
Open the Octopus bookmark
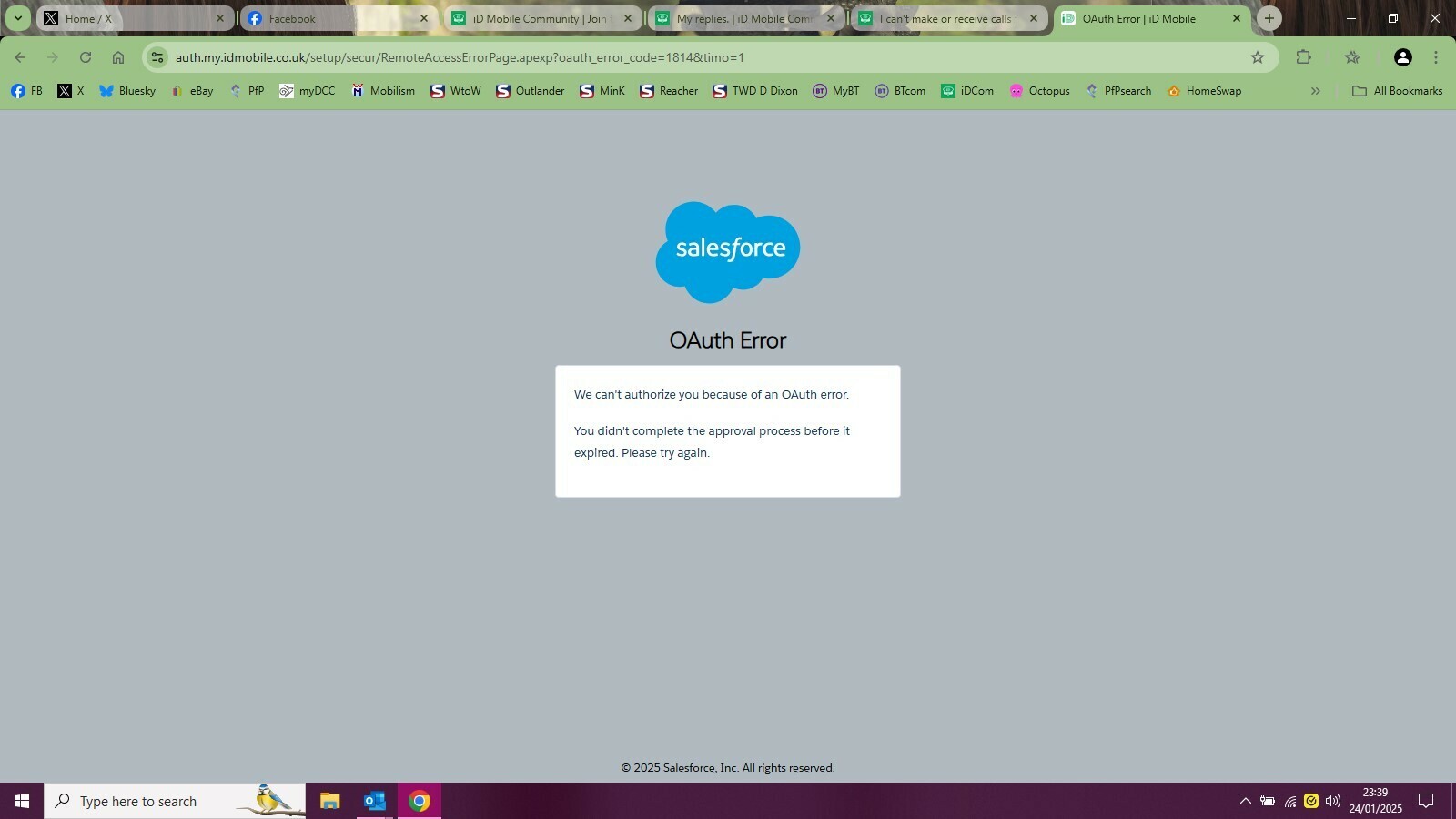(1040, 91)
